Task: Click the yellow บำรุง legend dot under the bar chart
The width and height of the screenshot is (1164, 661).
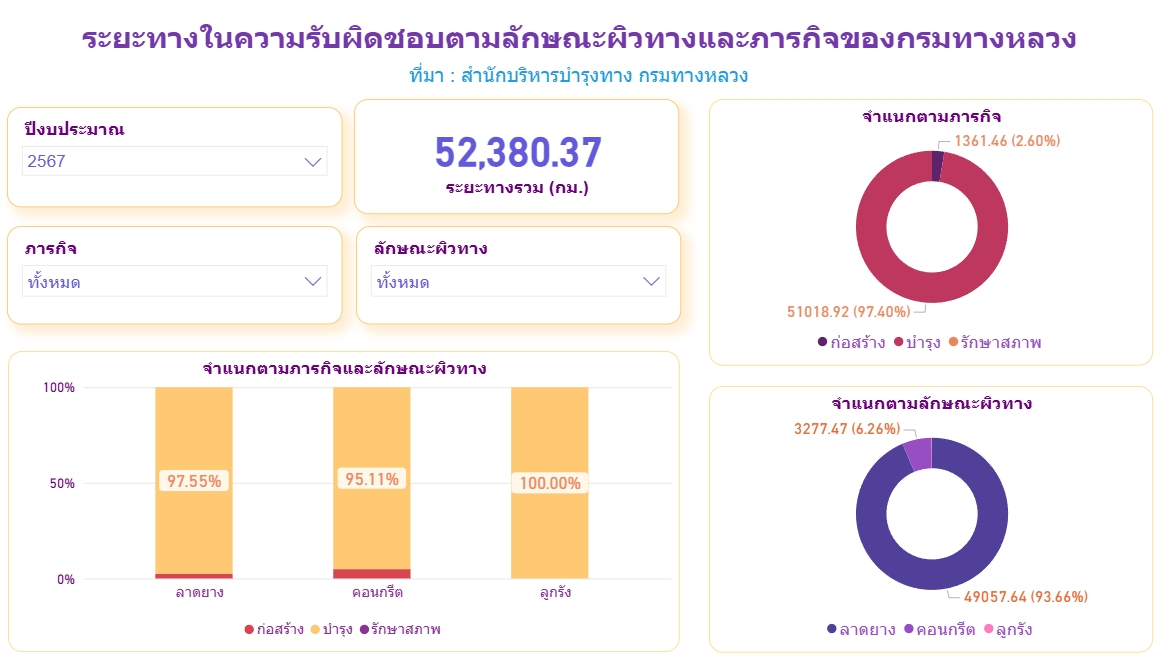Action: (x=315, y=629)
